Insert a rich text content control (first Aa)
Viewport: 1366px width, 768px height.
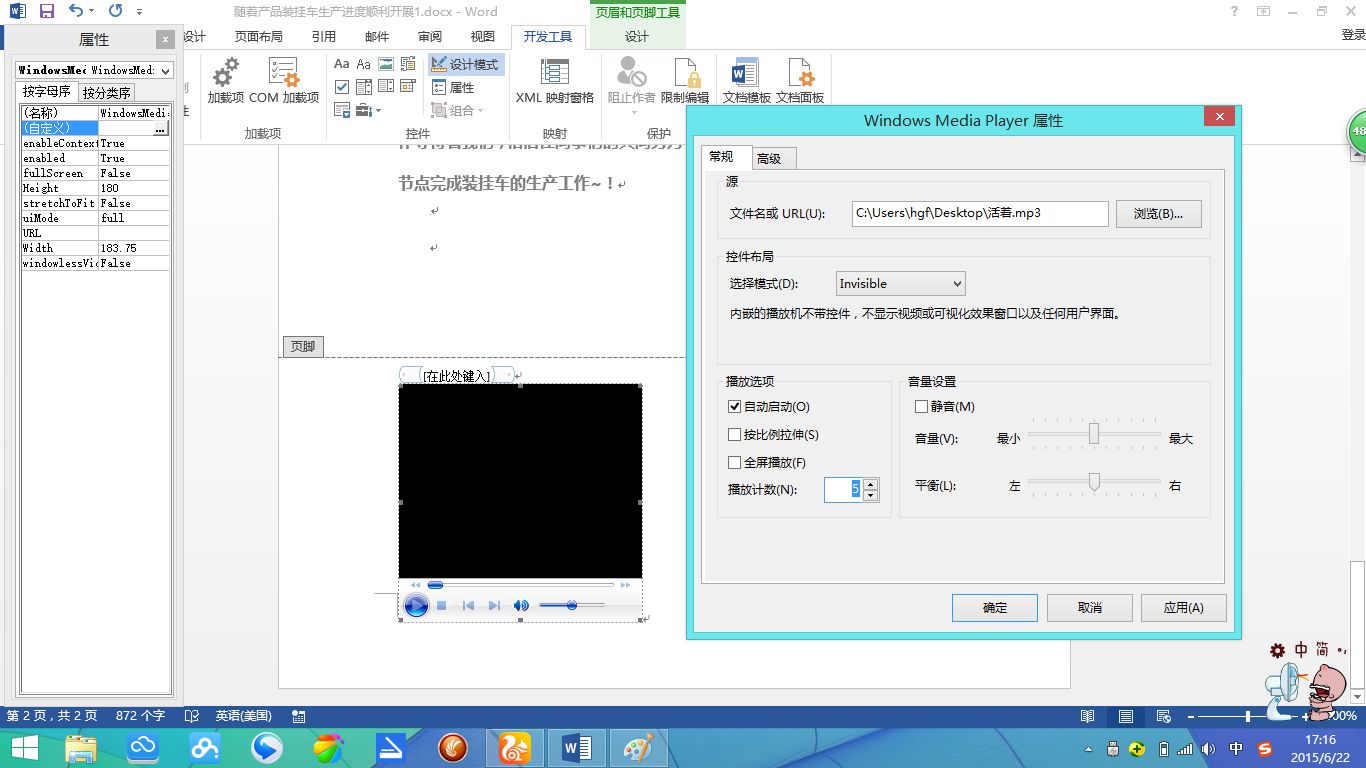tap(342, 64)
